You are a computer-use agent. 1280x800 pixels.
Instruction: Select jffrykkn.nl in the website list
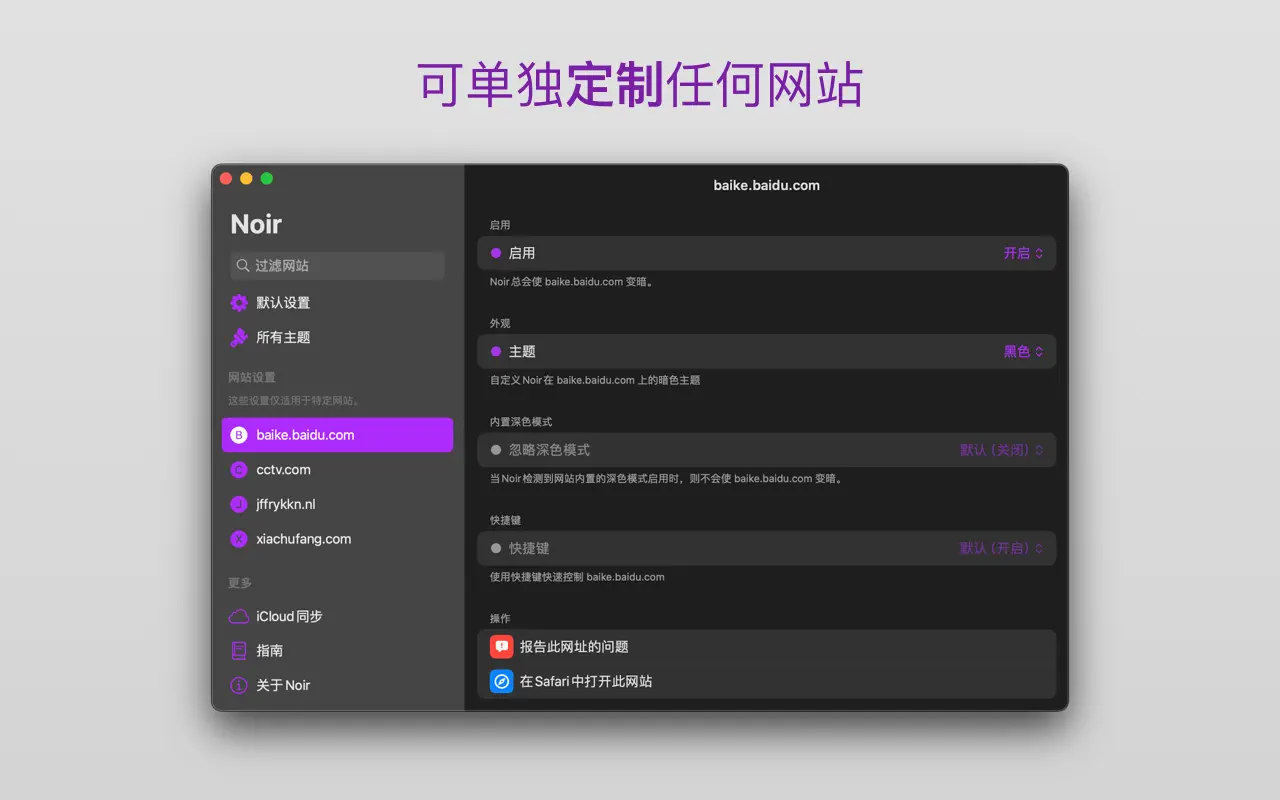pyautogui.click(x=337, y=504)
